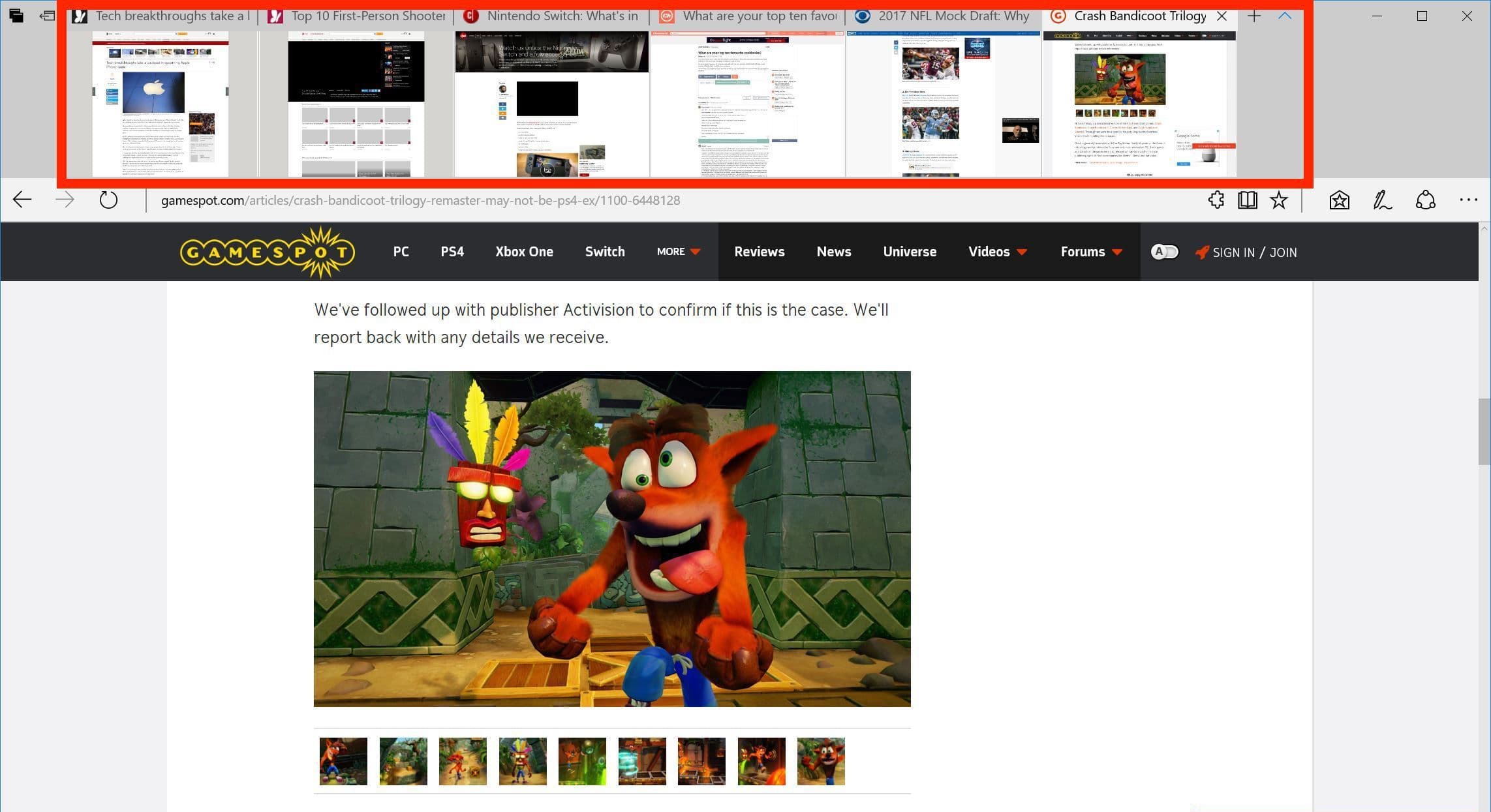Expand the MORE dropdown
Image resolution: width=1491 pixels, height=812 pixels.
[x=679, y=252]
